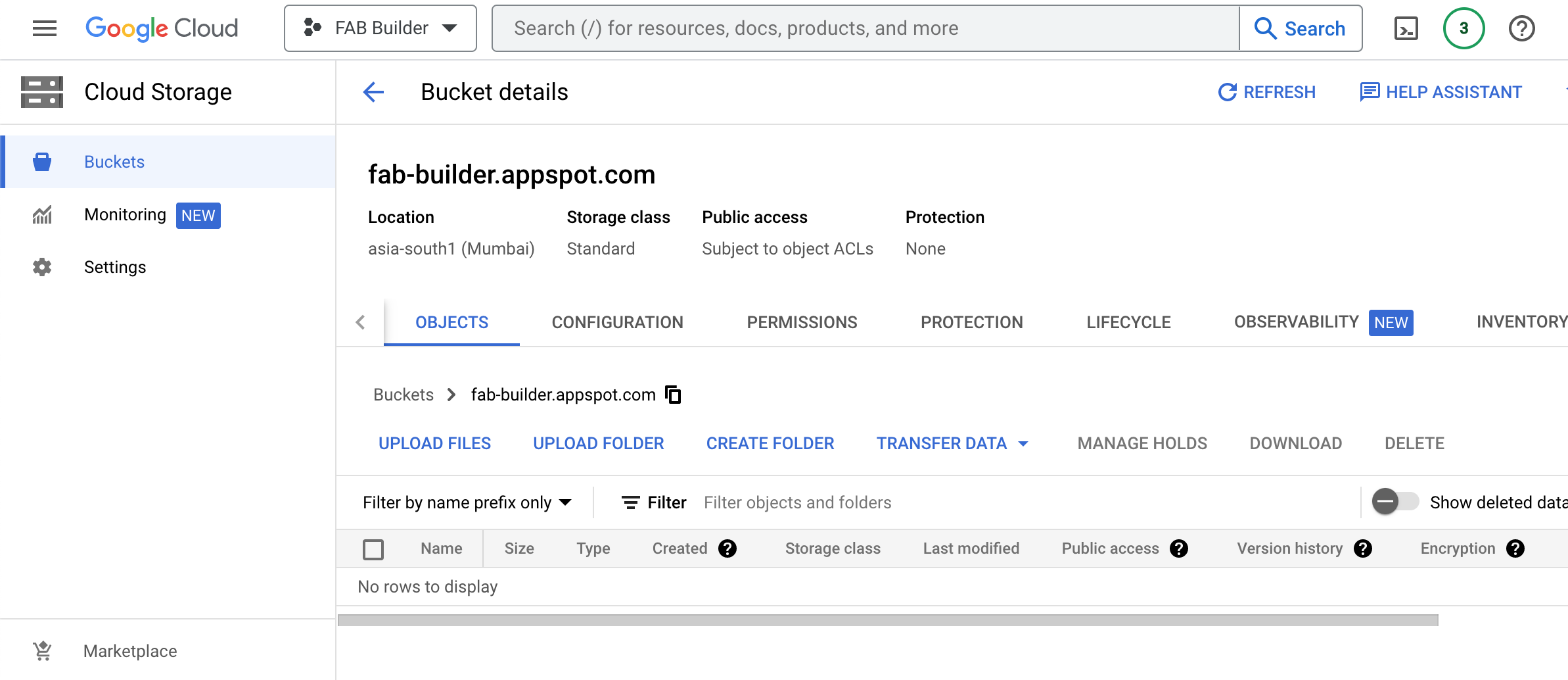Viewport: 1568px width, 680px height.
Task: Click the Settings gear icon
Action: (x=42, y=267)
